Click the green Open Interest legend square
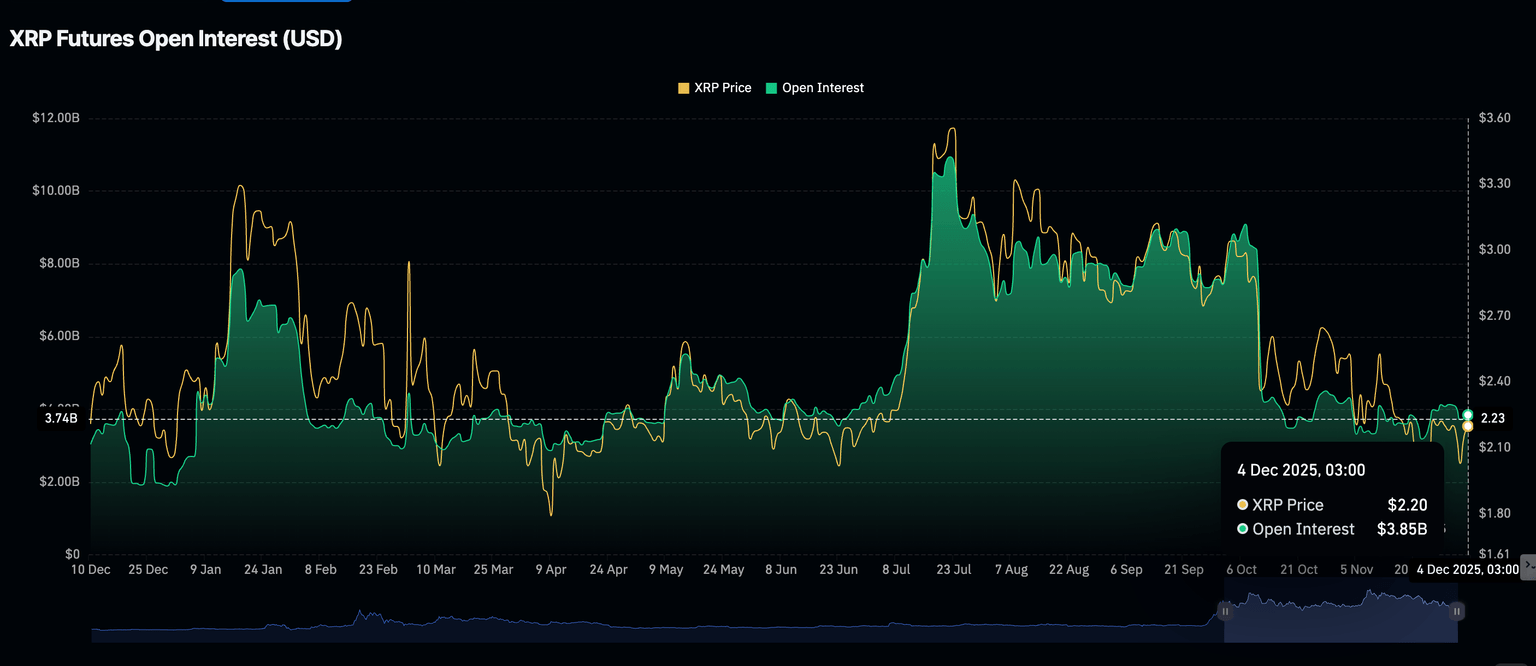This screenshot has height=666, width=1536. point(772,88)
